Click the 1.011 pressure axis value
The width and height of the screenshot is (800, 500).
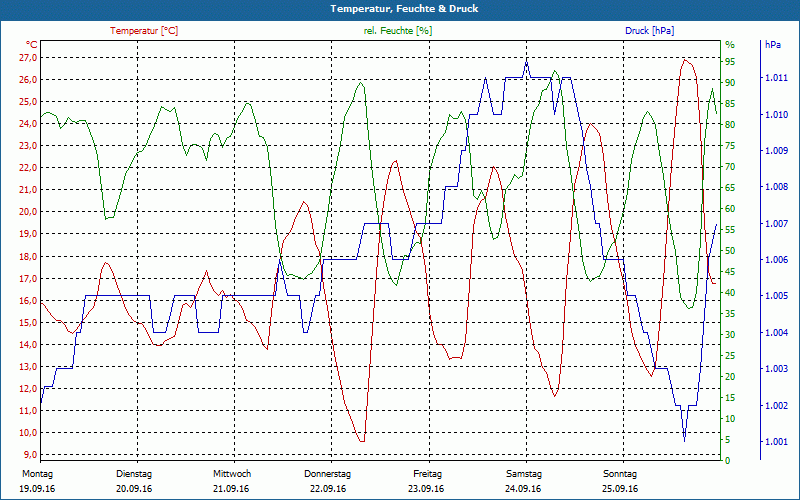coord(776,78)
